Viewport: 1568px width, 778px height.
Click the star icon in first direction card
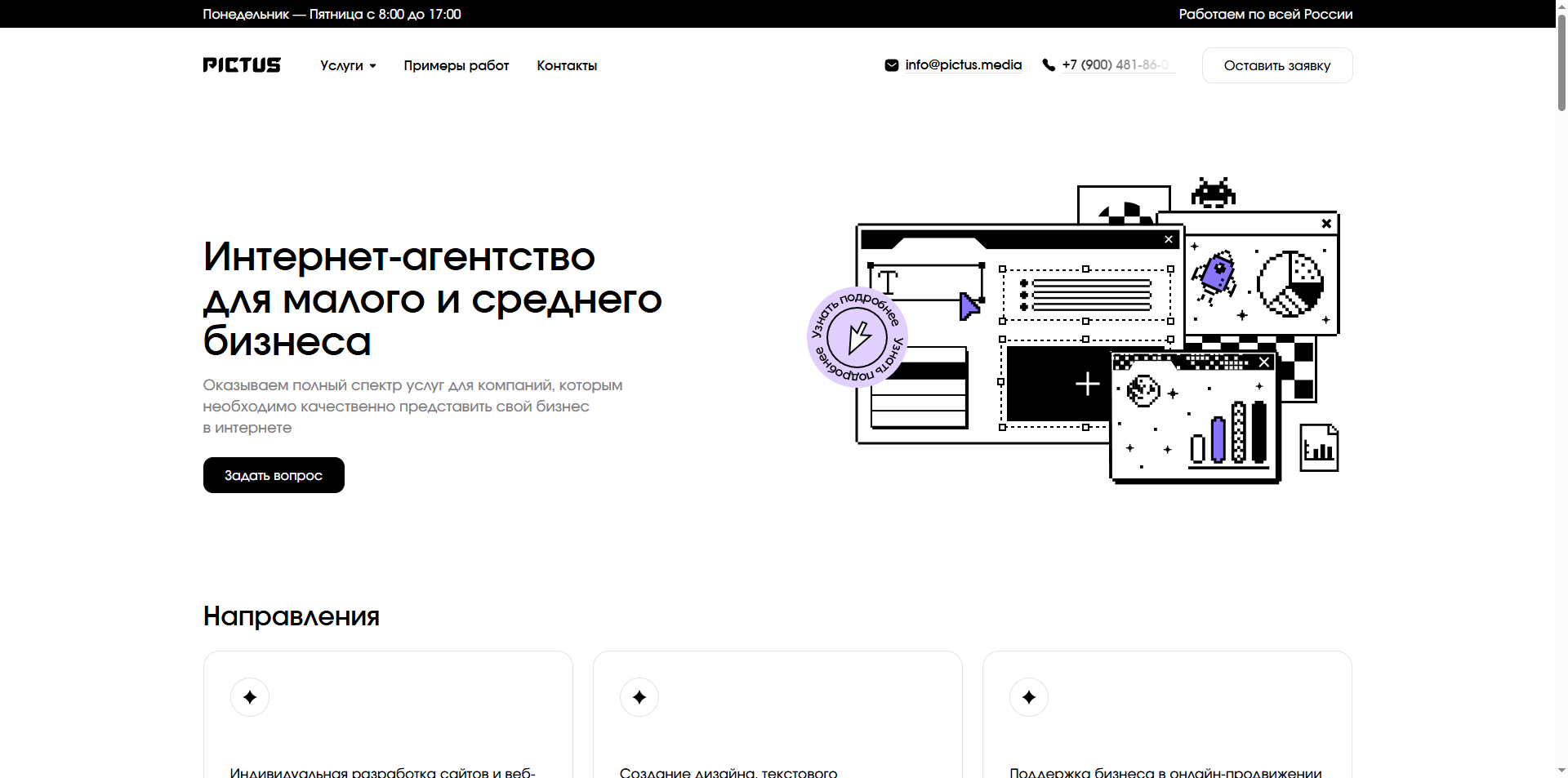[x=250, y=697]
